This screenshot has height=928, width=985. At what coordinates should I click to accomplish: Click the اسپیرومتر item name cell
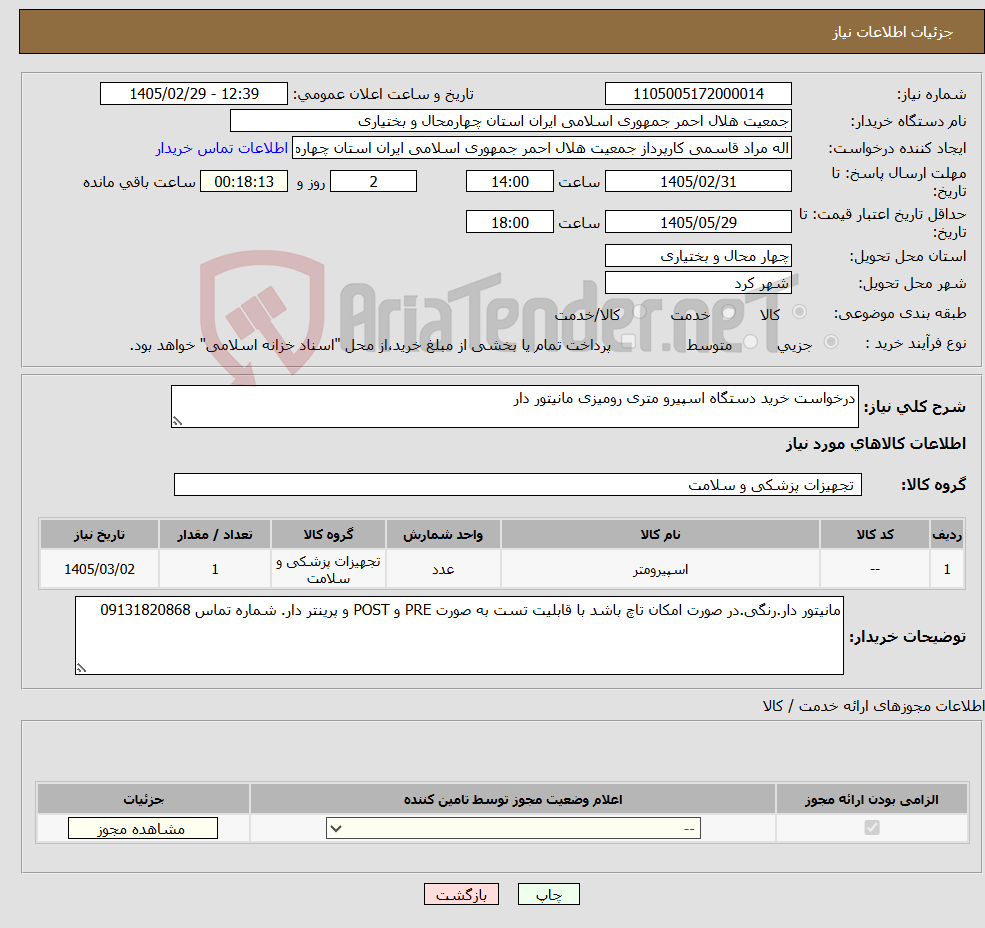click(660, 569)
